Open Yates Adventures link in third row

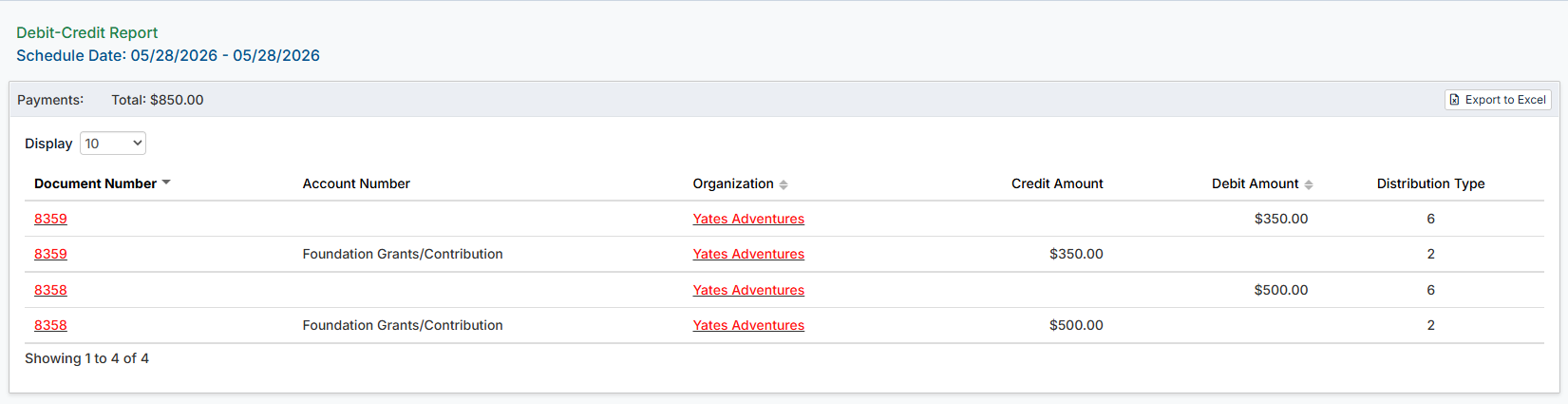point(748,290)
